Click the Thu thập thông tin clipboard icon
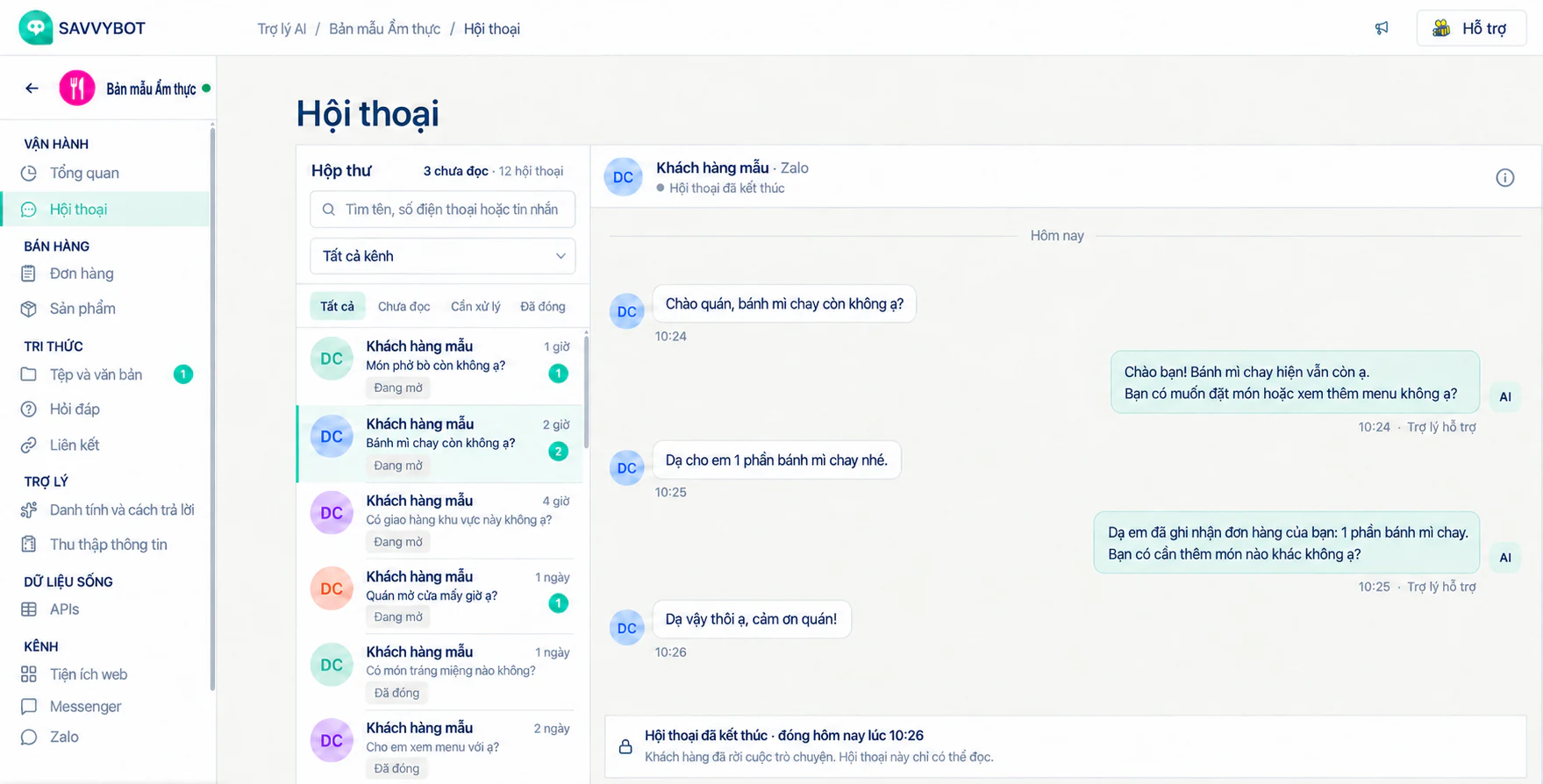This screenshot has width=1543, height=784. click(x=29, y=545)
